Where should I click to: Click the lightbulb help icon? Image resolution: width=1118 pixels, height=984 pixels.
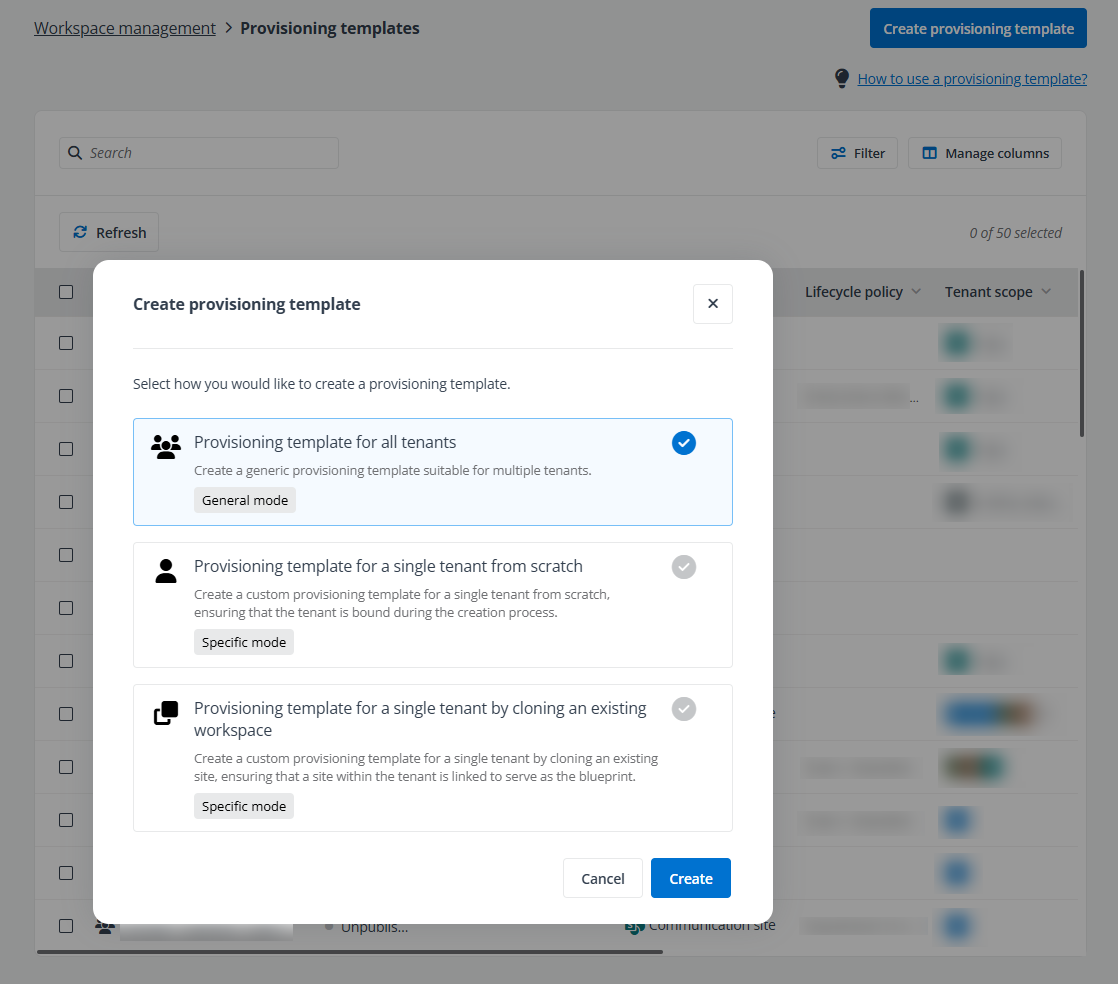(x=841, y=78)
